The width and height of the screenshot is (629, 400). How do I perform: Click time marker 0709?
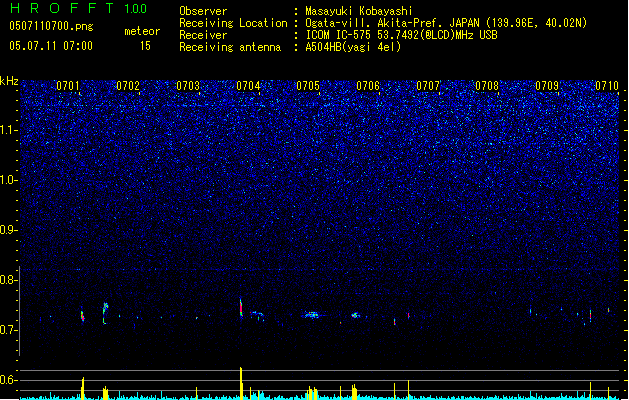547,86
